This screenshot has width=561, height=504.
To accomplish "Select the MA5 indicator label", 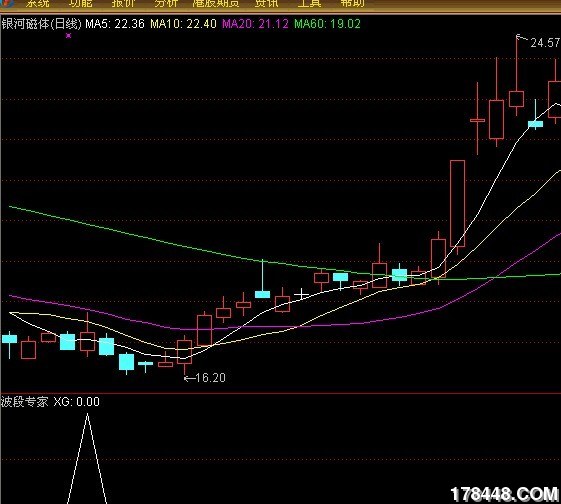I will coord(115,24).
